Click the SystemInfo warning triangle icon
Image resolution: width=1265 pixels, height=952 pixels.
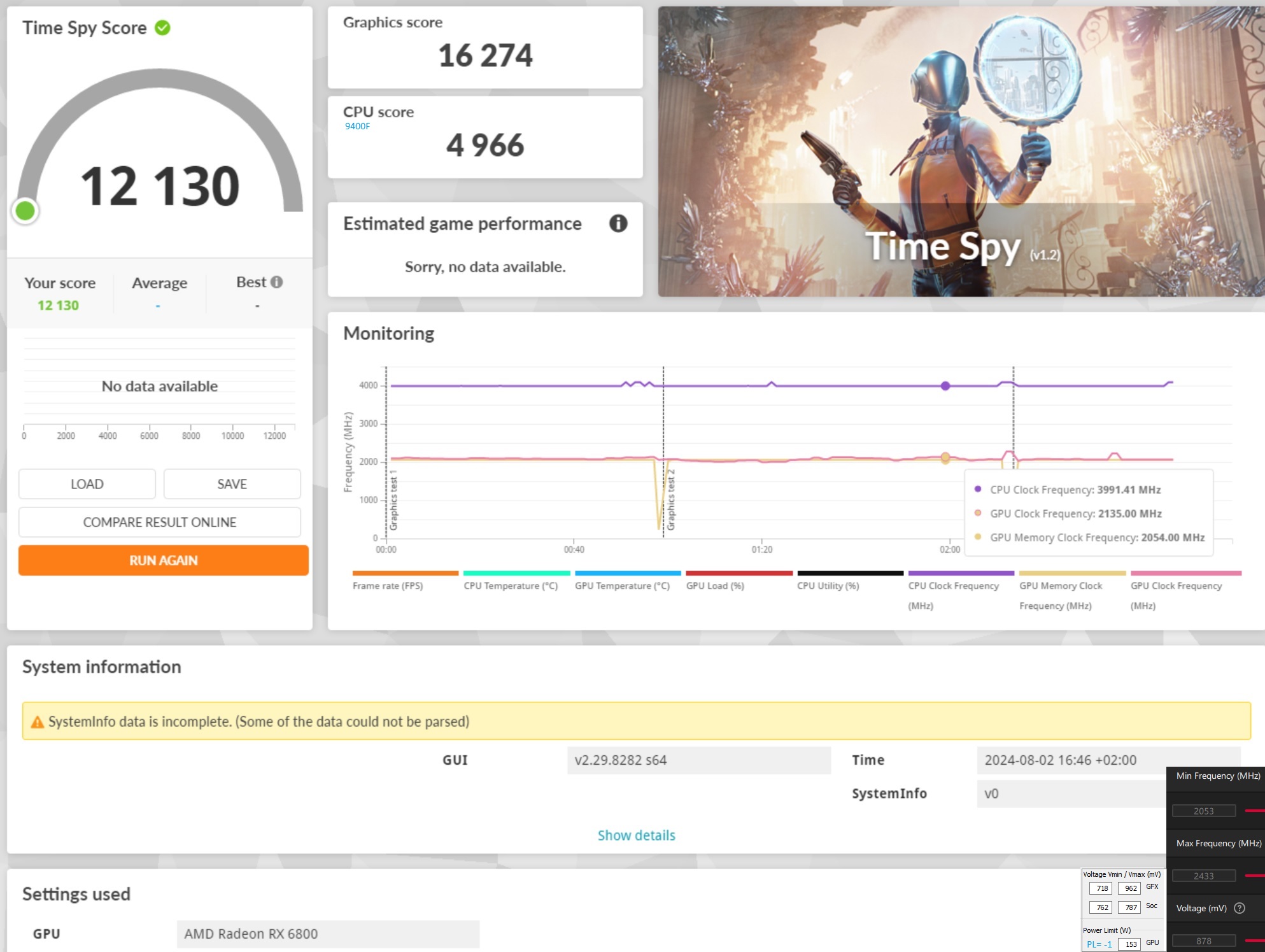pyautogui.click(x=38, y=722)
